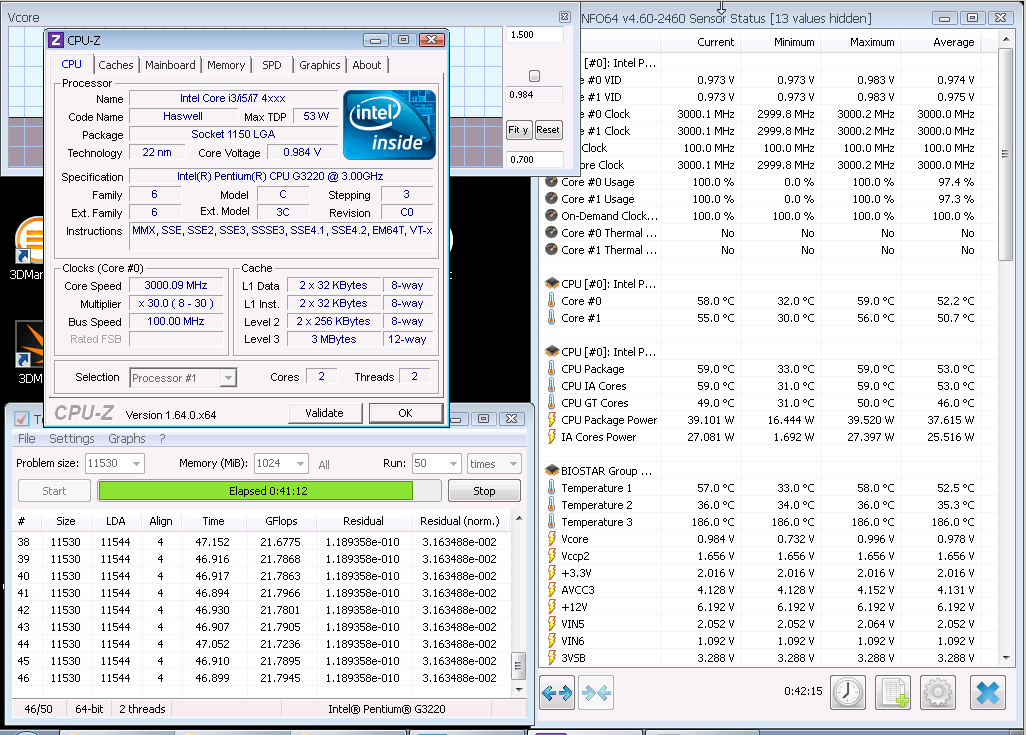Viewport: 1026px width, 735px height.
Task: Open the Settings menu in stress test
Action: pyautogui.click(x=72, y=439)
